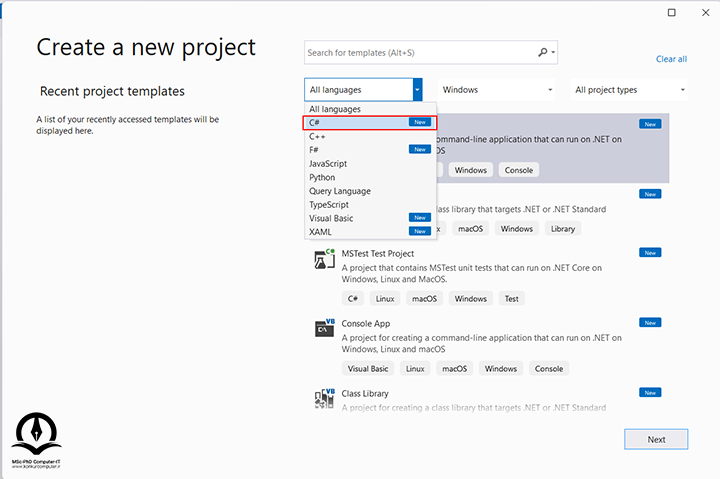
Task: Choose C++ from the language list
Action: coord(370,136)
